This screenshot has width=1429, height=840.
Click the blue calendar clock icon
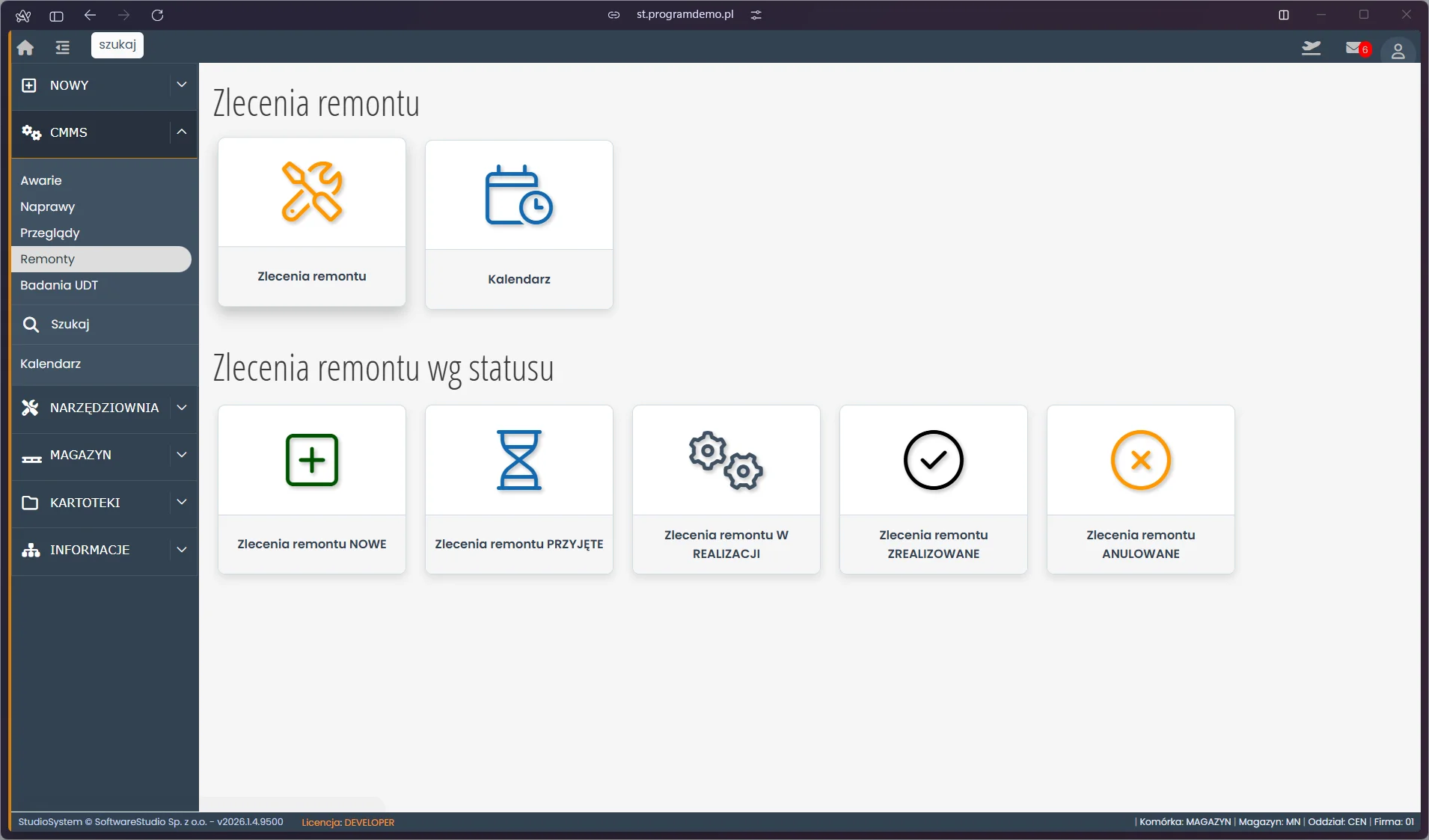coord(519,195)
